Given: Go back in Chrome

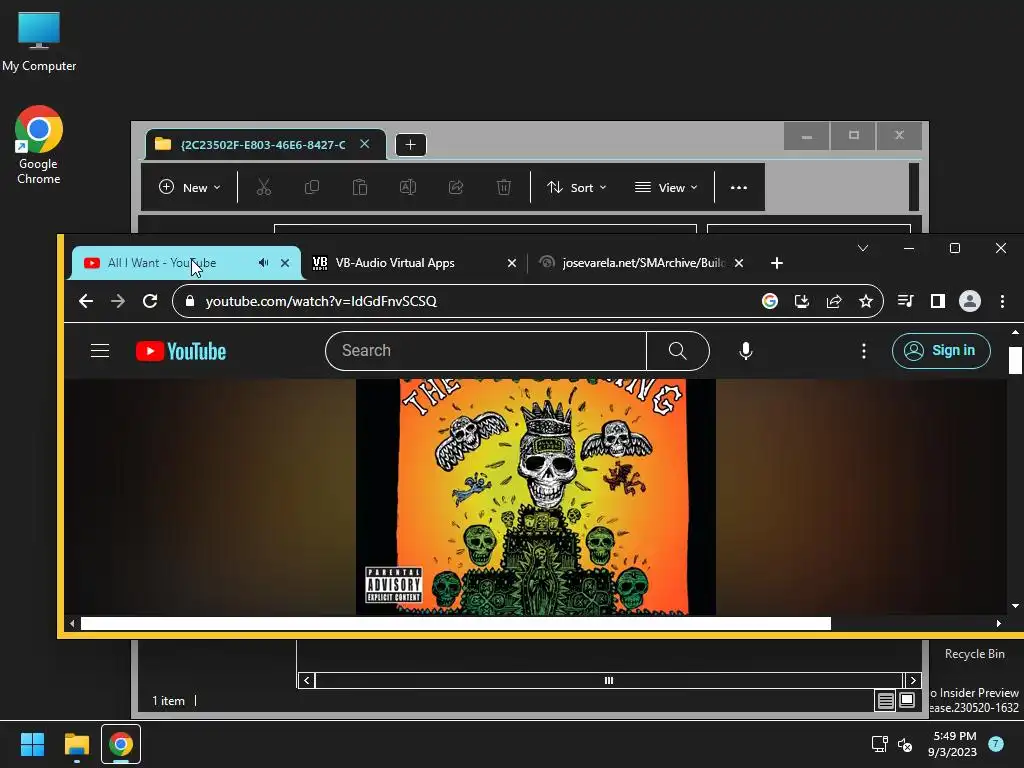Looking at the screenshot, I should tap(86, 301).
